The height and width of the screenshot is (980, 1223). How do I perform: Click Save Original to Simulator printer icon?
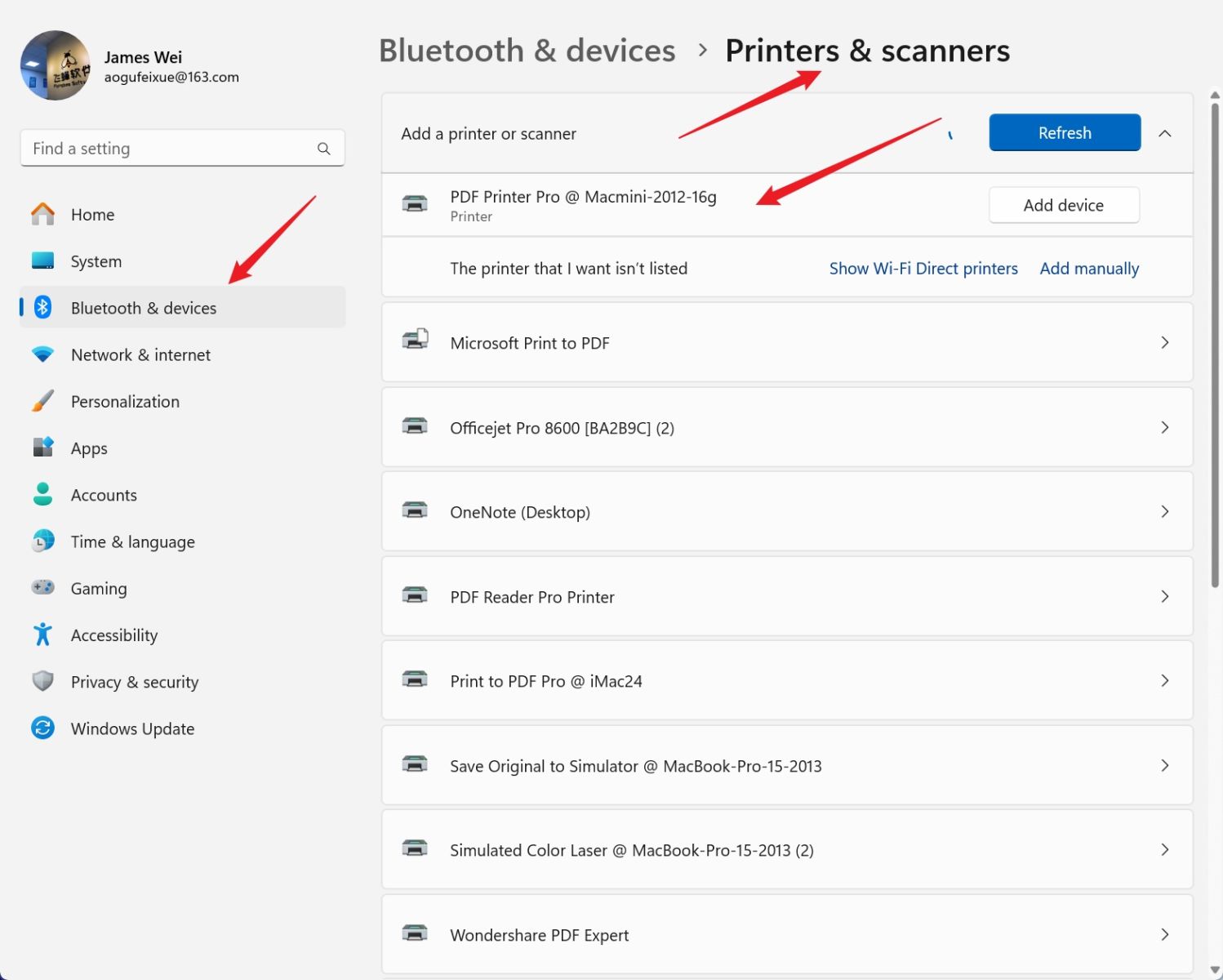(415, 764)
